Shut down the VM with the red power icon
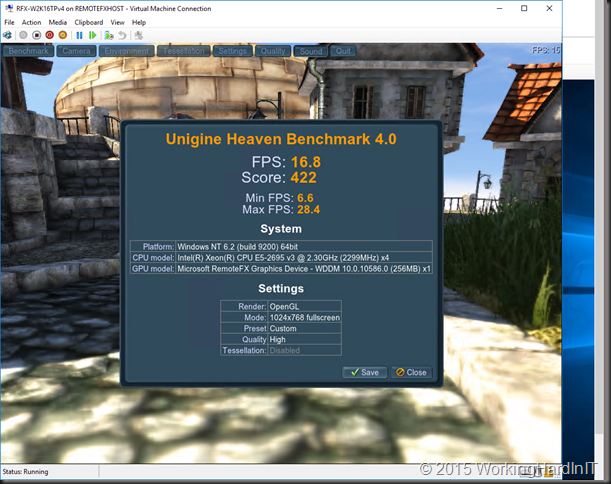 [49, 35]
